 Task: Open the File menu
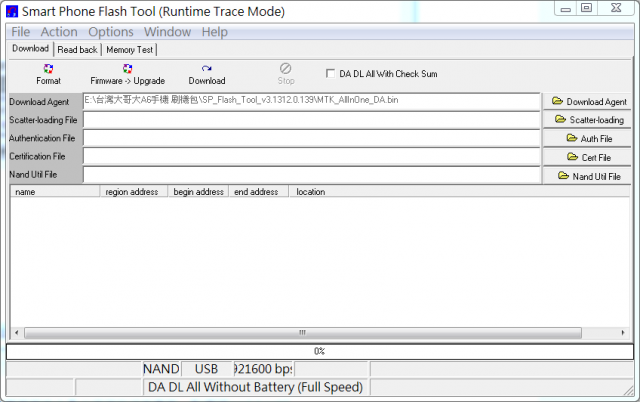point(20,32)
